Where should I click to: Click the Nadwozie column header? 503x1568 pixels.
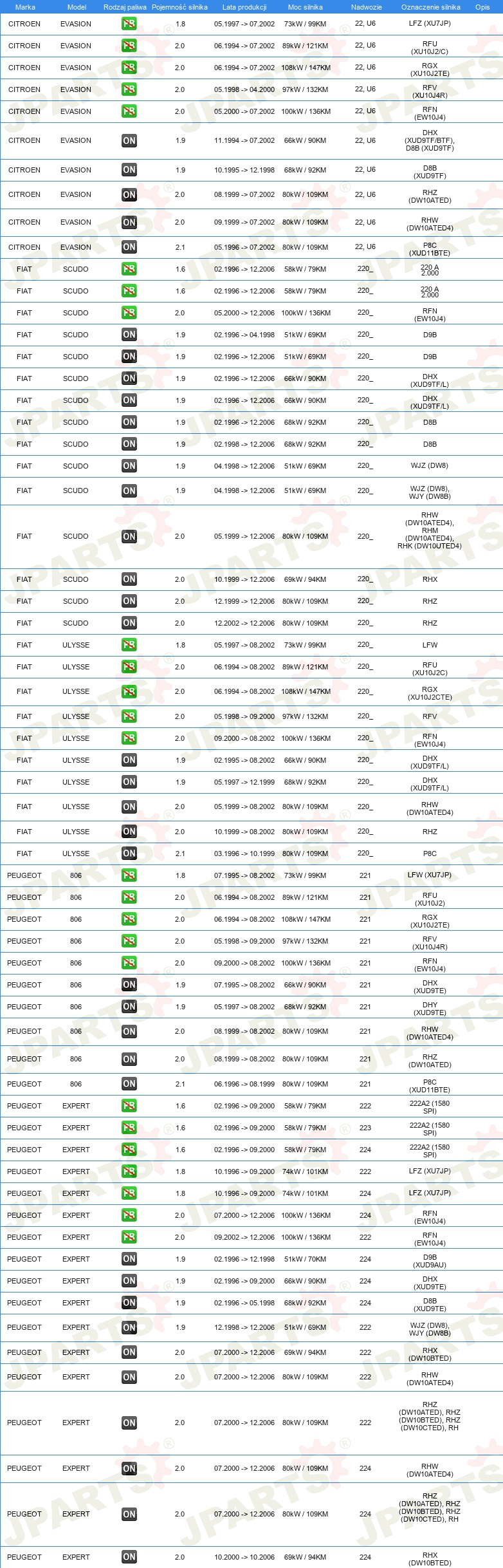tap(367, 7)
